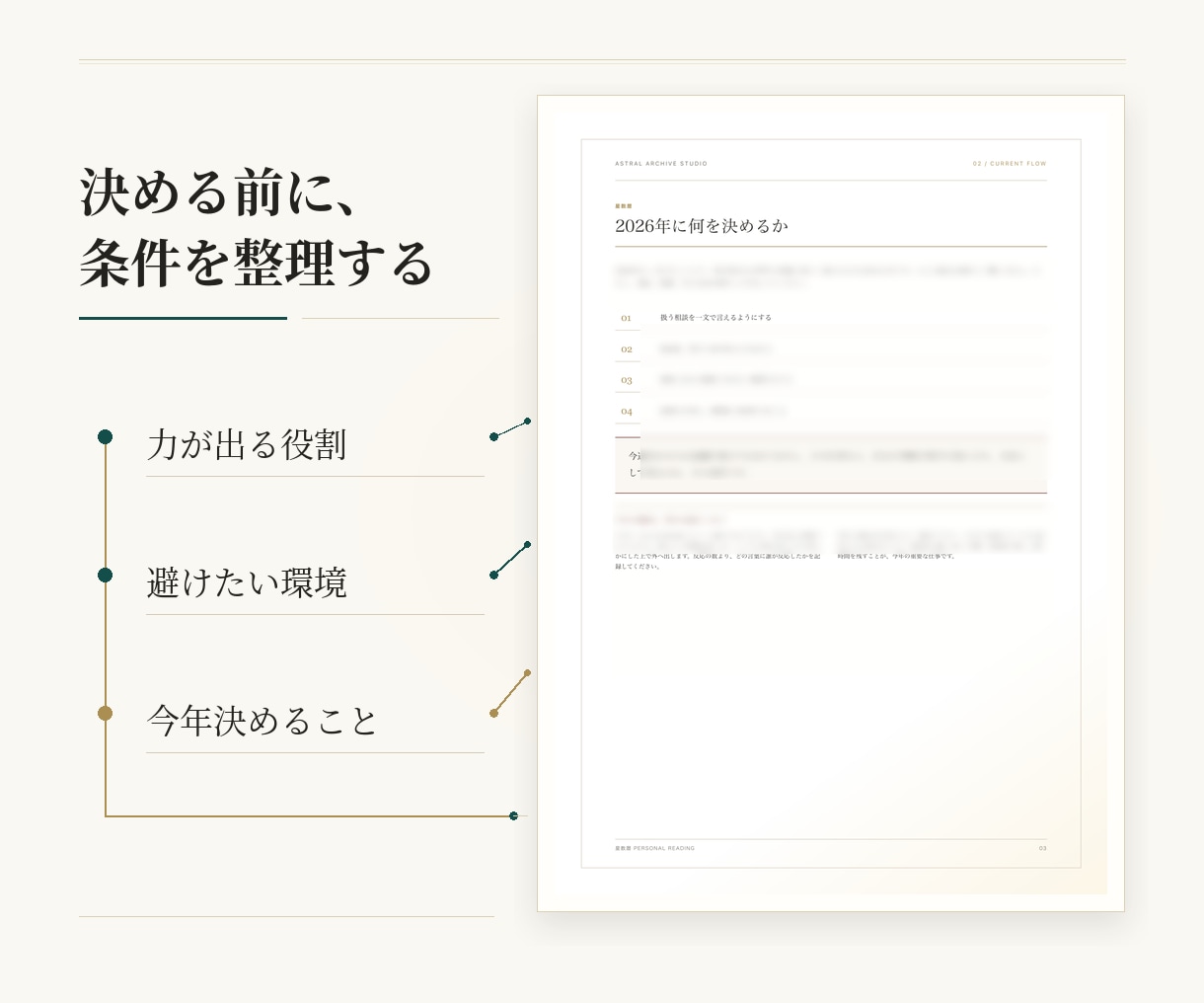Screen dimensions: 1204x1003
Task: Click the step number 03
Action: click(x=626, y=380)
